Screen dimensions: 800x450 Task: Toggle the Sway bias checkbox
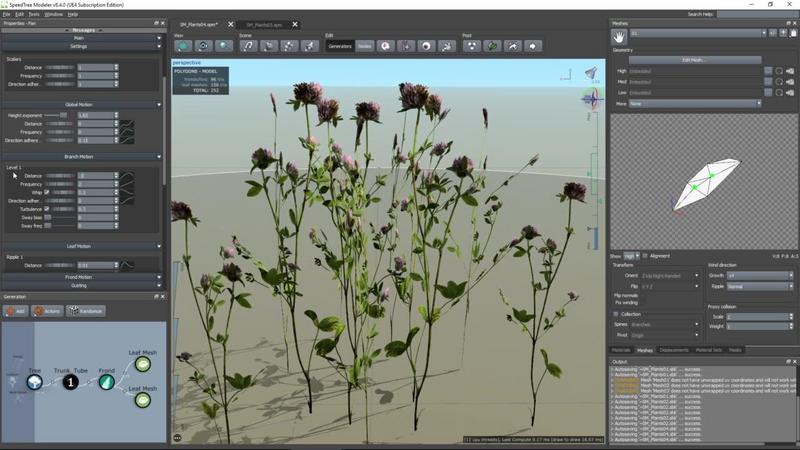click(47, 217)
